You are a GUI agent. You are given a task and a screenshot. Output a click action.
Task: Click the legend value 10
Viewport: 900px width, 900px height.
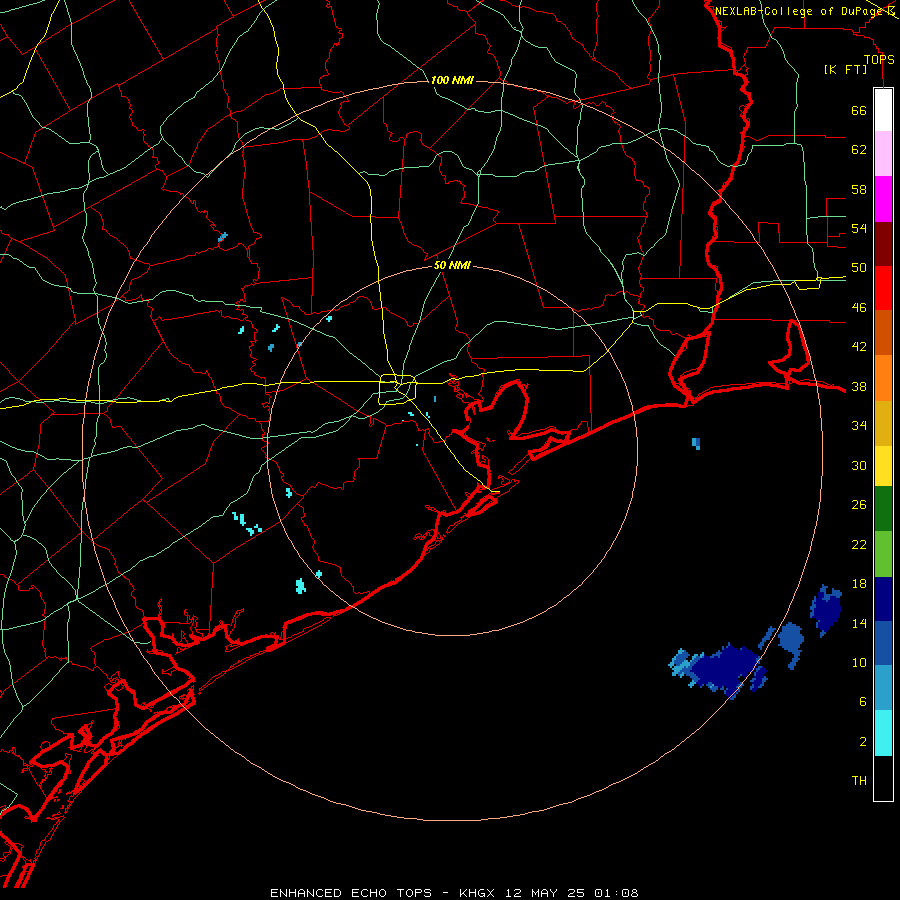(859, 663)
